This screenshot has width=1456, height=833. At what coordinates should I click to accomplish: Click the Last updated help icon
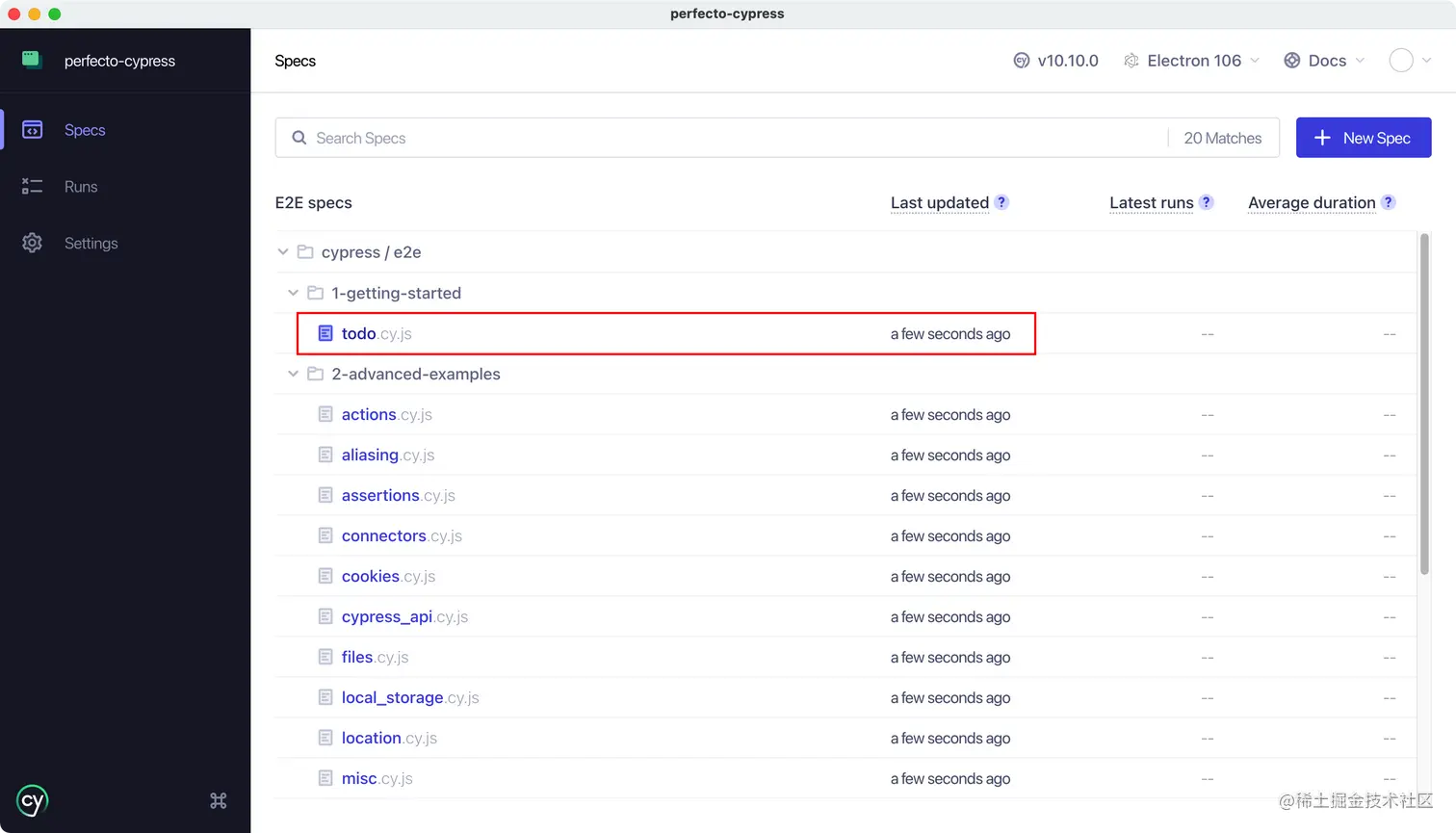[x=1001, y=202]
